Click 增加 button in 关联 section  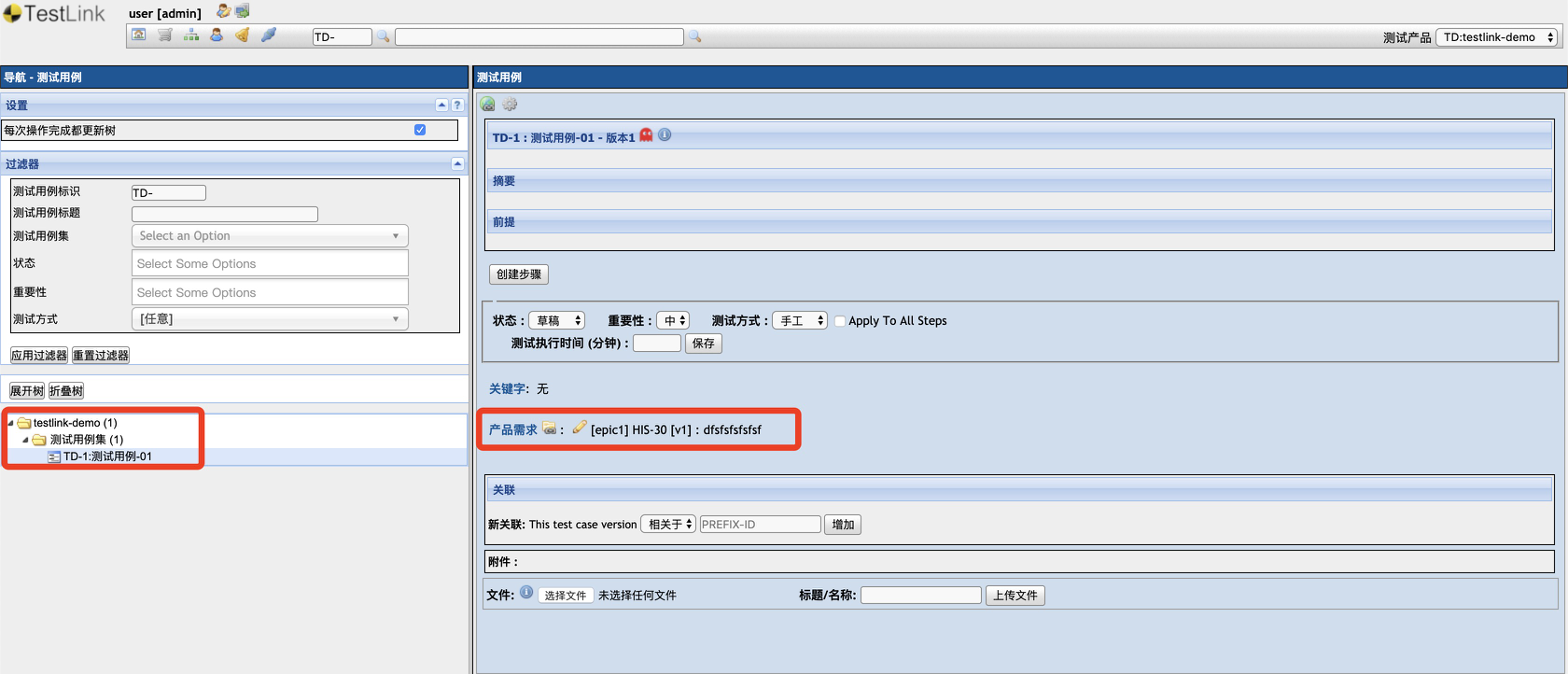tap(843, 525)
